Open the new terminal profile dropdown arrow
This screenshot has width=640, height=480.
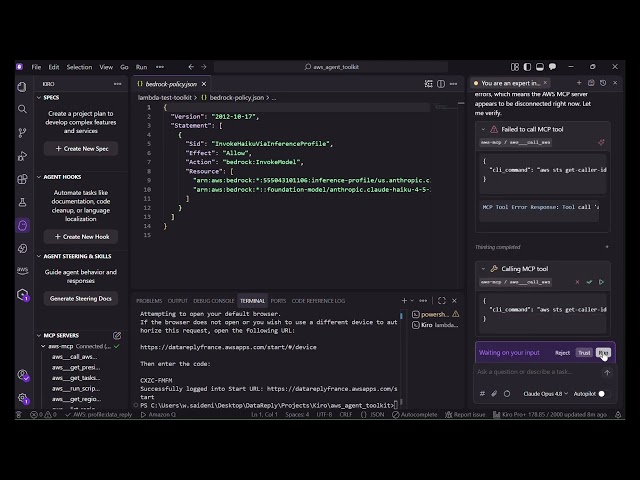click(x=412, y=301)
